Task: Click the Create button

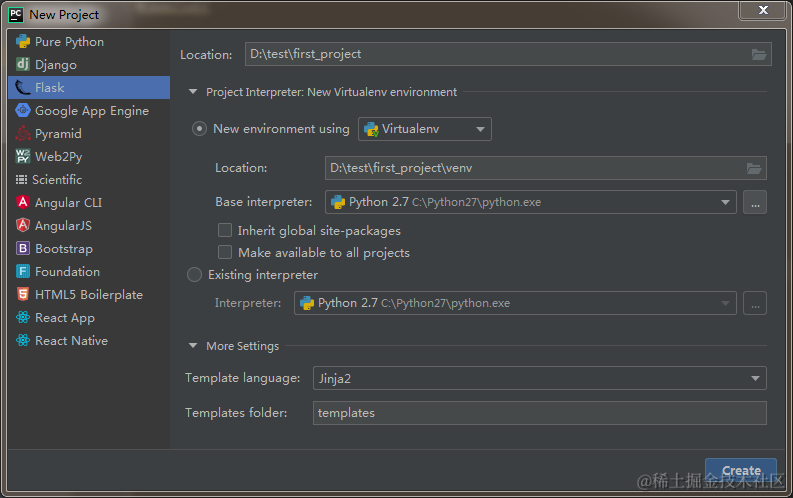Action: [x=741, y=471]
